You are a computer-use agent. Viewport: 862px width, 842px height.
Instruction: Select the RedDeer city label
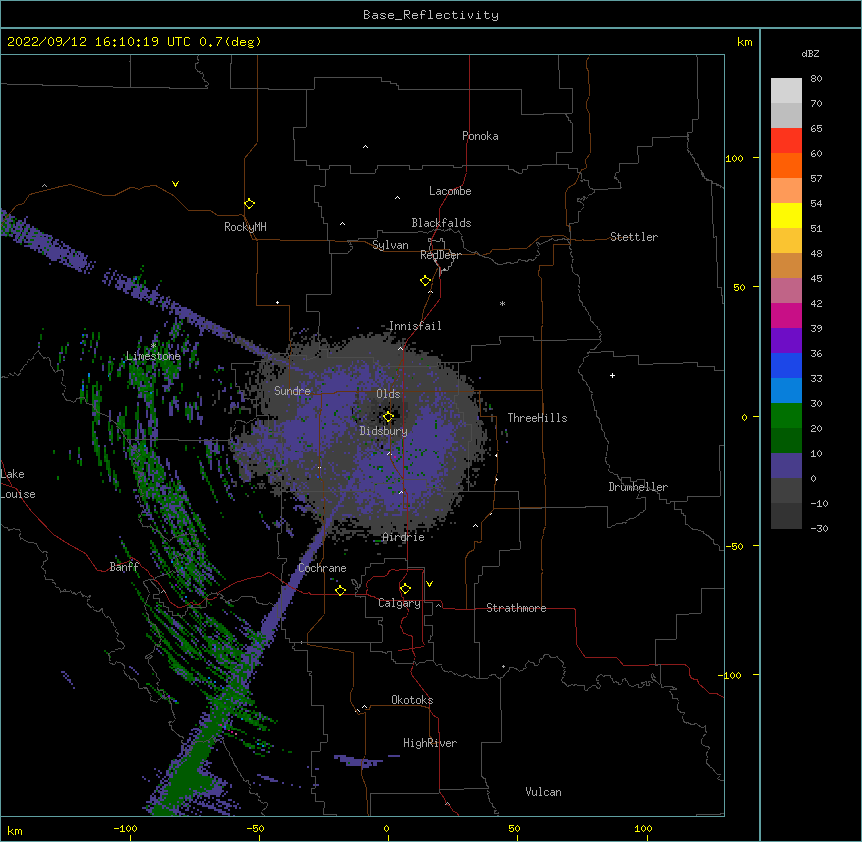tap(440, 255)
